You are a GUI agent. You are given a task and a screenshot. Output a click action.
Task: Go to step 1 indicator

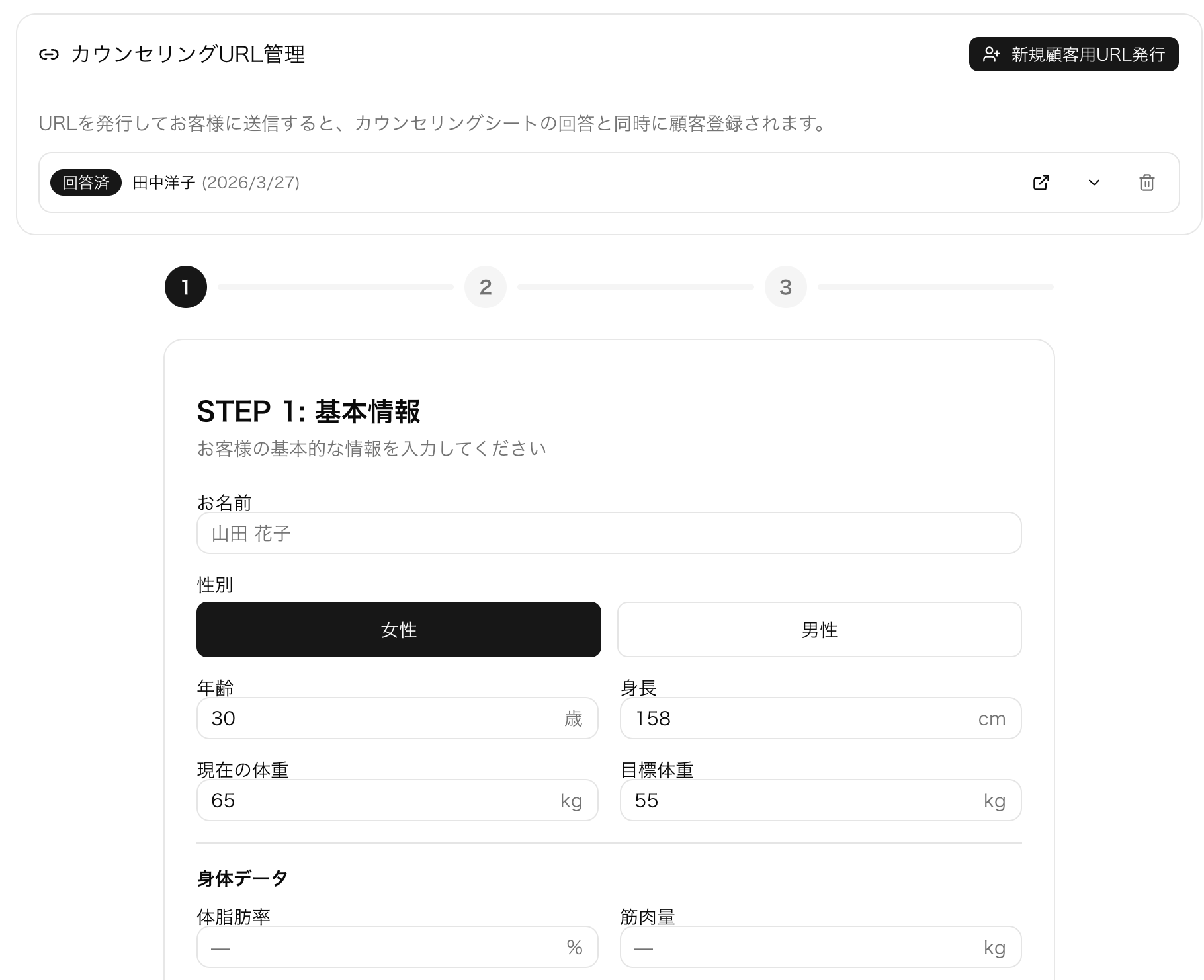coord(185,287)
